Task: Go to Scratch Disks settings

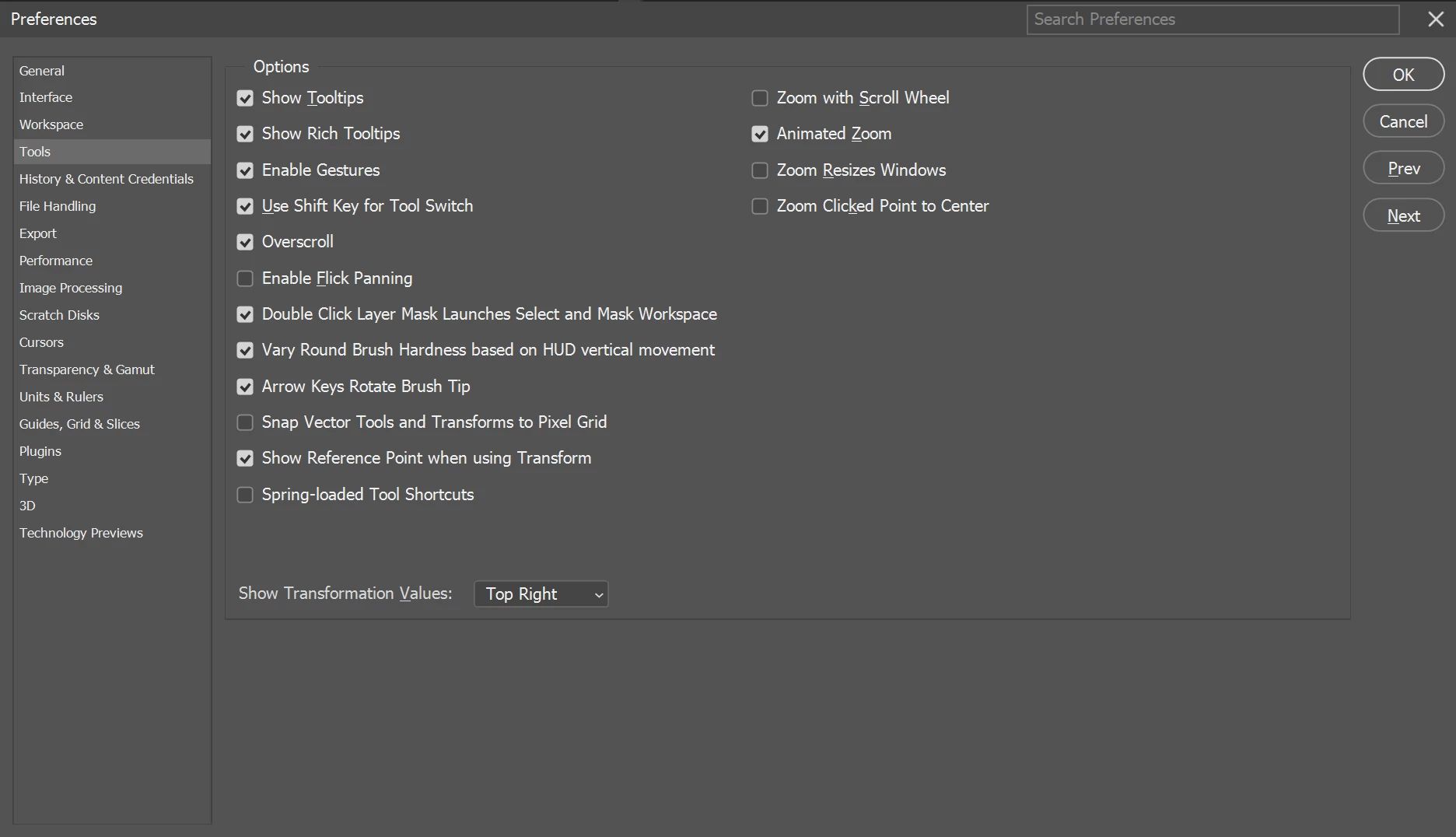Action: (x=112, y=315)
